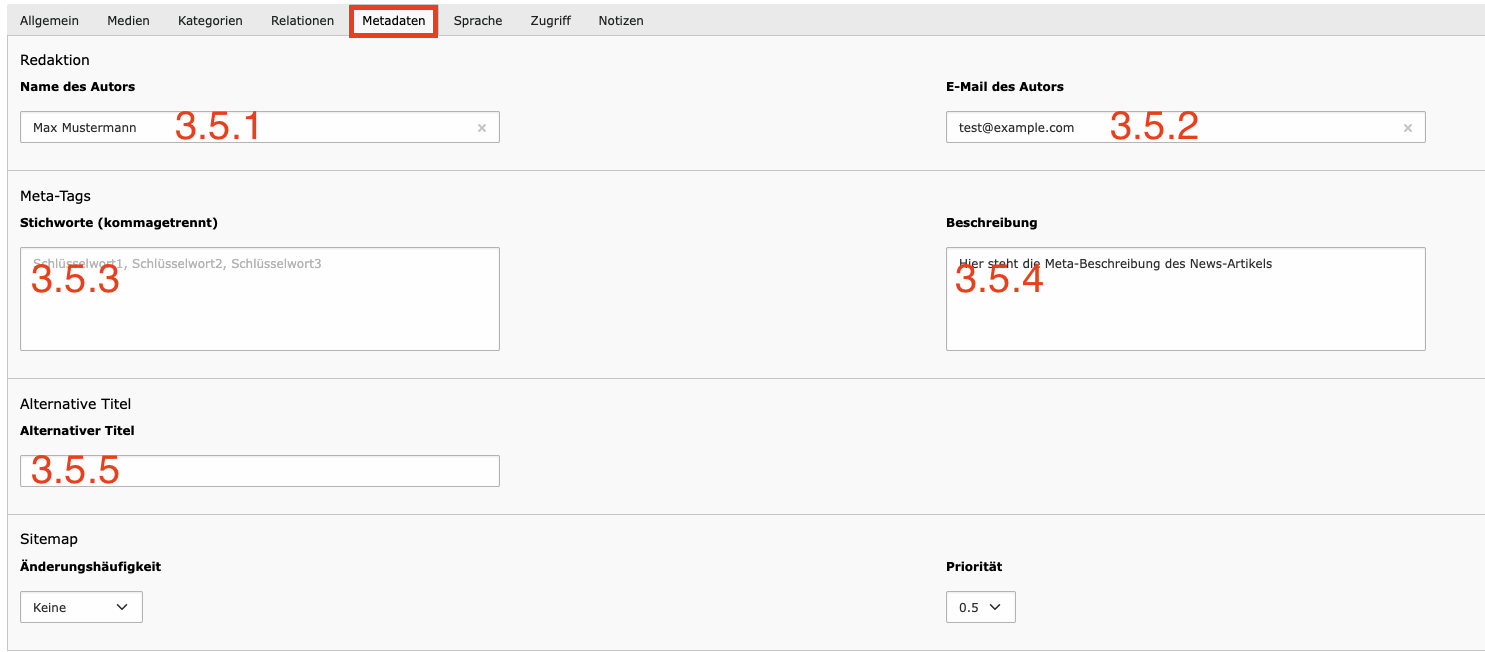Clear the Name des Autors field
This screenshot has height=652, width=1485.
point(481,128)
